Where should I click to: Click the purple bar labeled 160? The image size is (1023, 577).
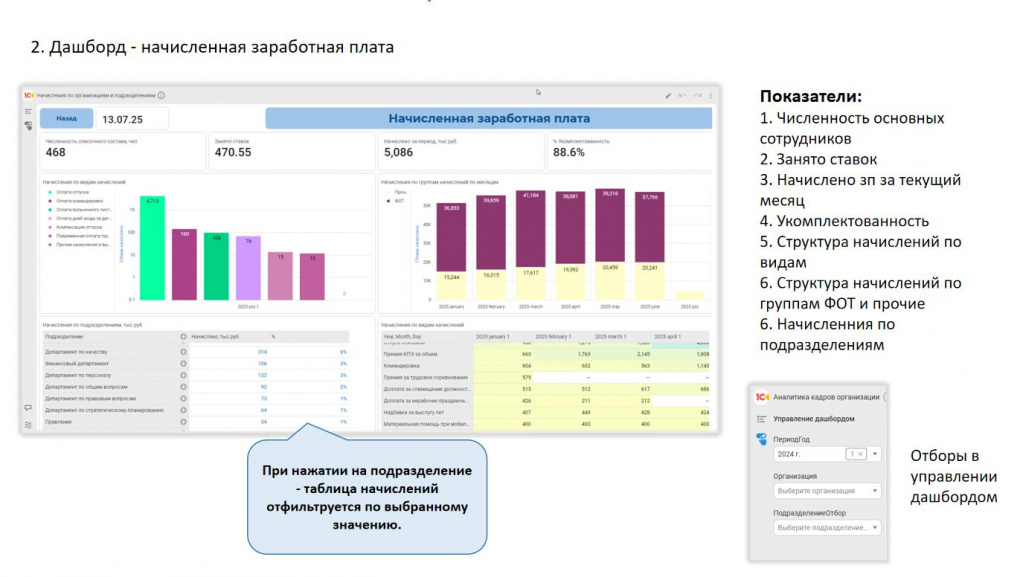tap(185, 264)
